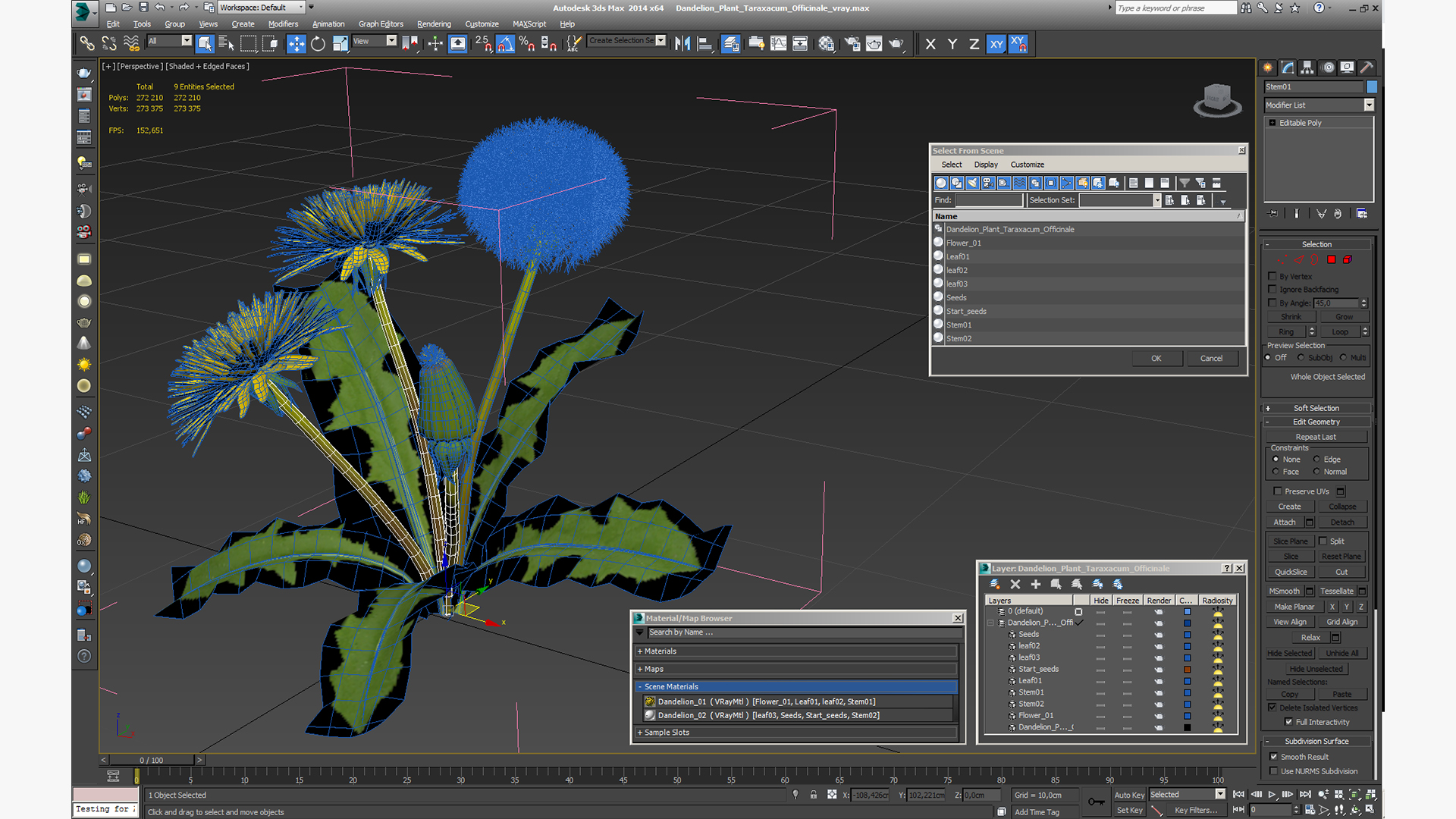This screenshot has height=819, width=1456.
Task: Open the Graph Editors menu
Action: pyautogui.click(x=381, y=24)
